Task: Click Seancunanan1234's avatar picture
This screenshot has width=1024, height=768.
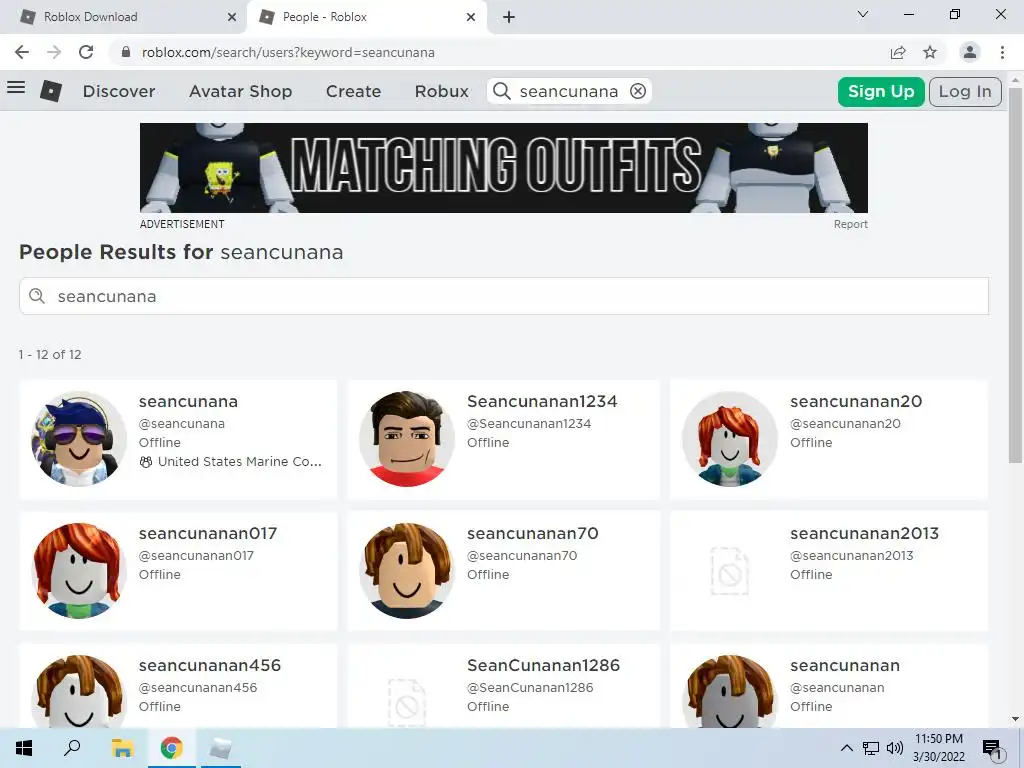Action: coord(407,439)
